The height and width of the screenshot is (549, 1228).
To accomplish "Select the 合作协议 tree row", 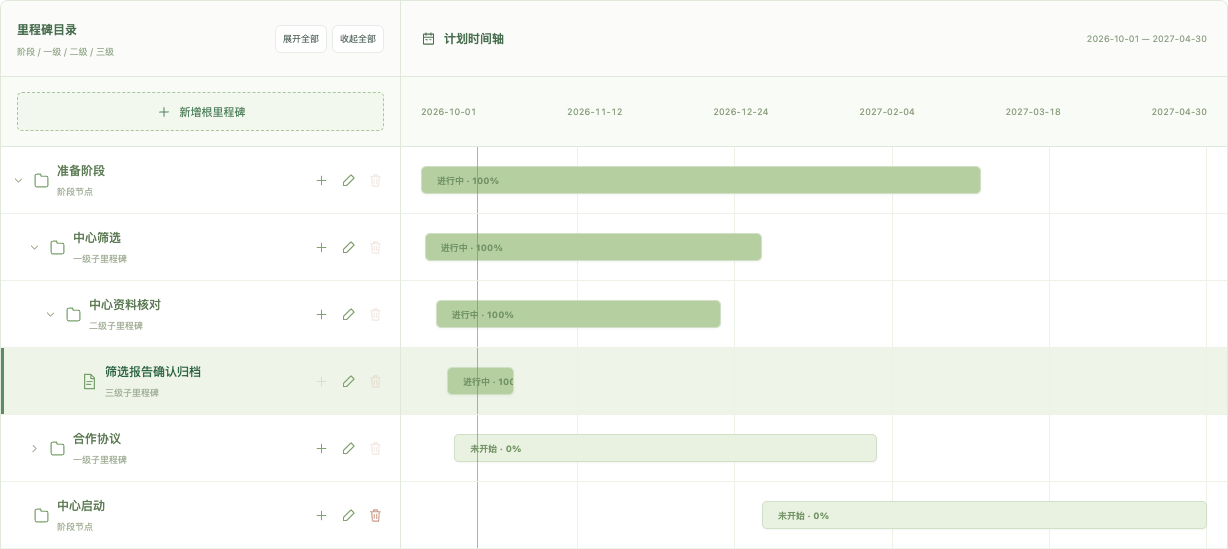I will 200,449.
